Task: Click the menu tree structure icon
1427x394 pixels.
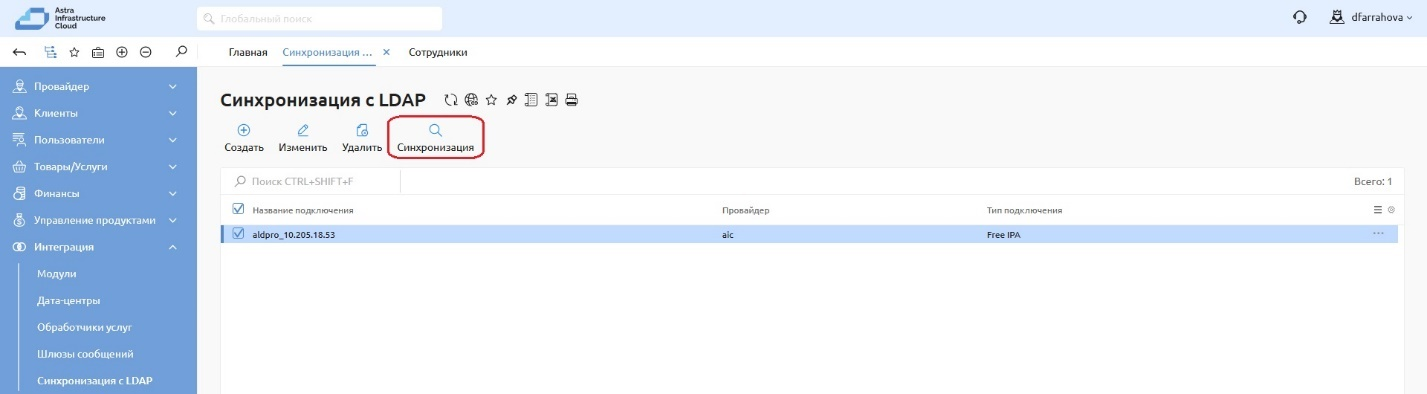Action: click(50, 52)
